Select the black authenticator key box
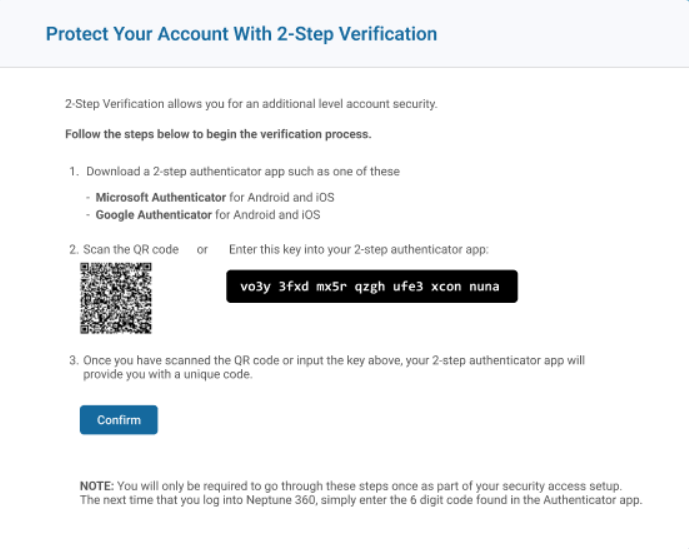689x549 pixels. [x=372, y=286]
